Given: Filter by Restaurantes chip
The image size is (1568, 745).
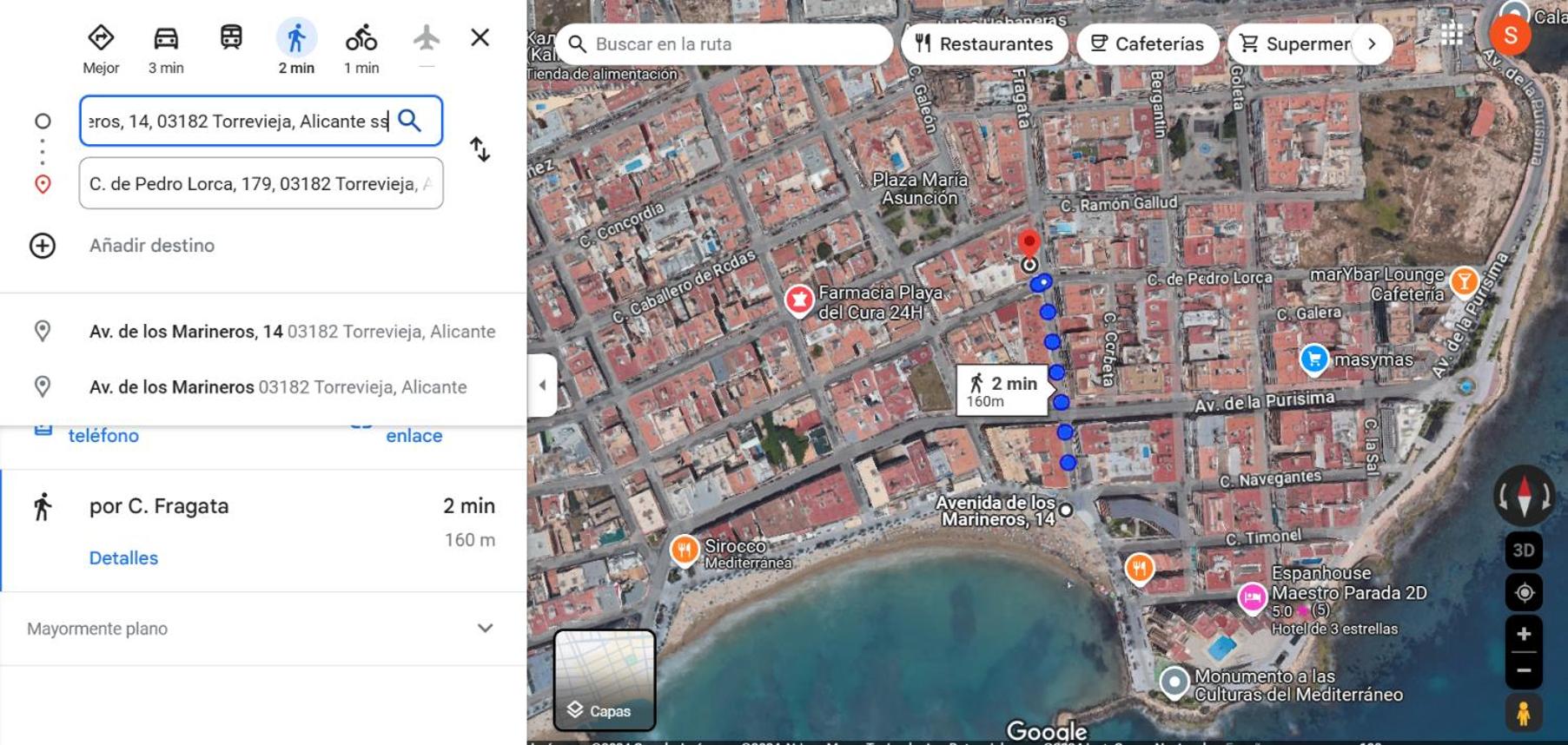Looking at the screenshot, I should point(984,43).
